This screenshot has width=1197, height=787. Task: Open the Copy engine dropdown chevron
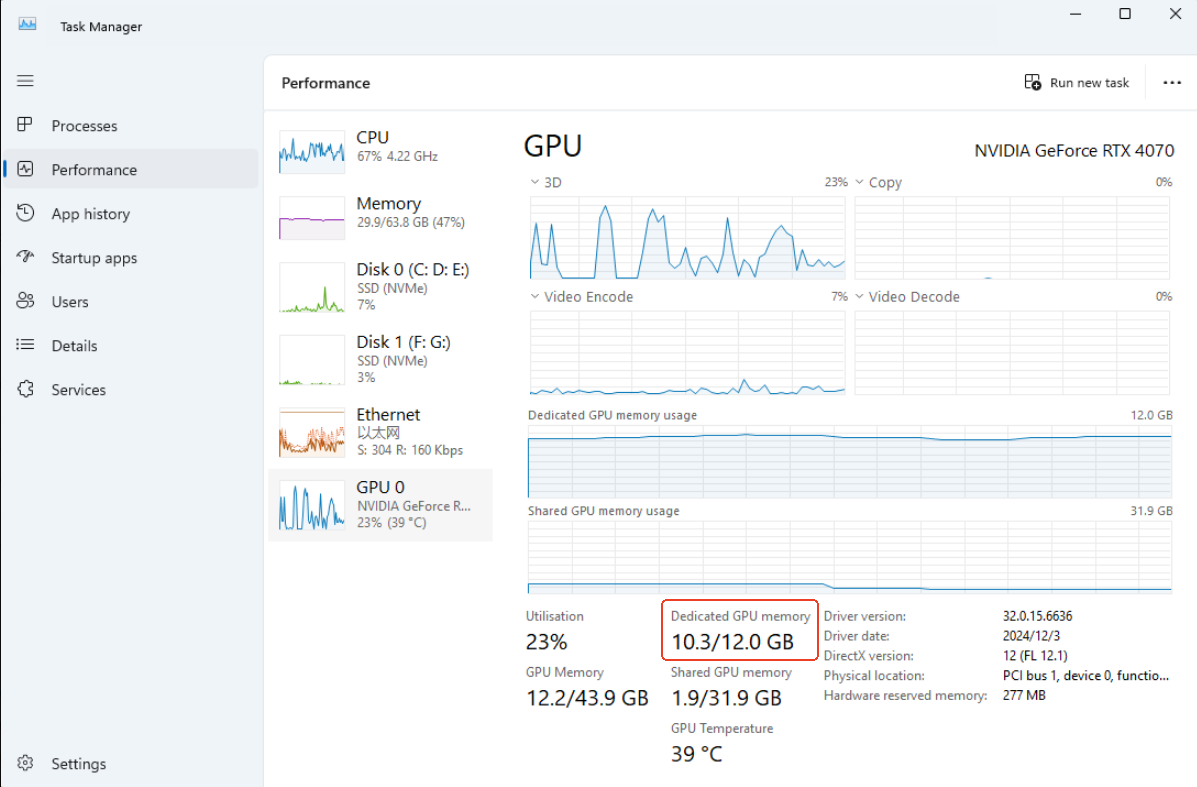pos(860,182)
